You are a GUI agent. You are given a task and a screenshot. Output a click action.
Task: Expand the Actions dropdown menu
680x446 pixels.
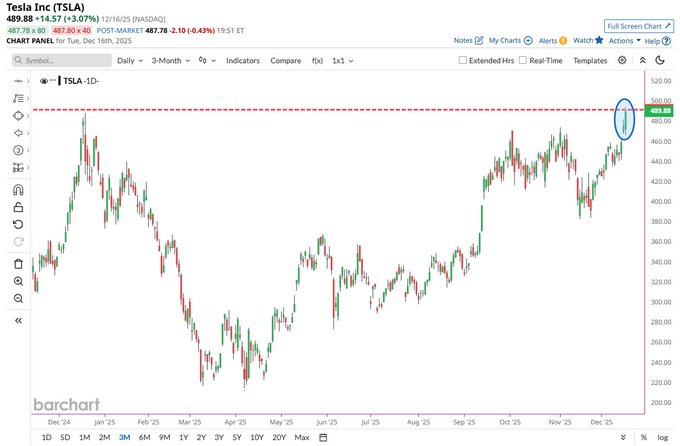[624, 40]
